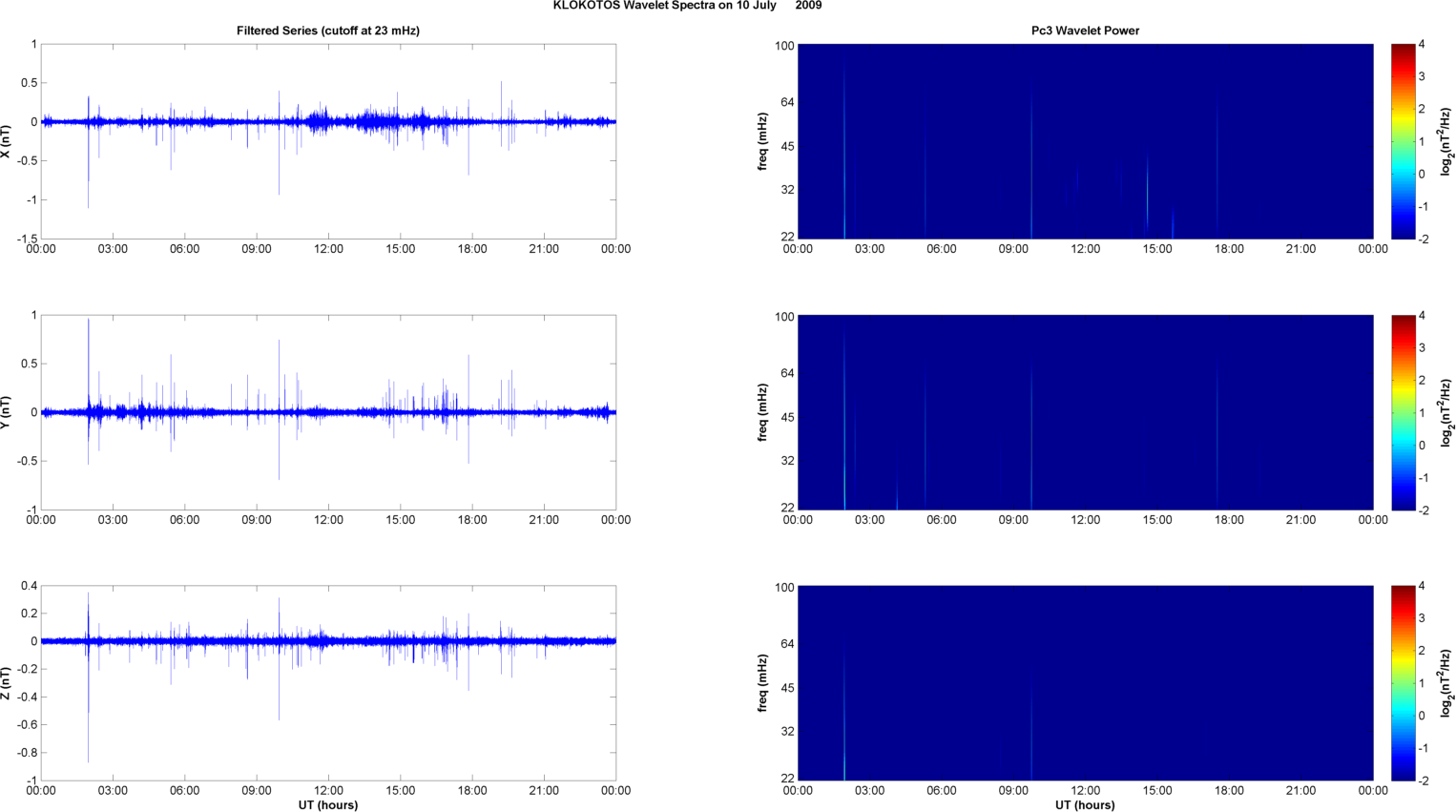Click the '18:00' tick under the Y (nT) series plot
Viewport: 1456px width, 812px height.
[472, 520]
